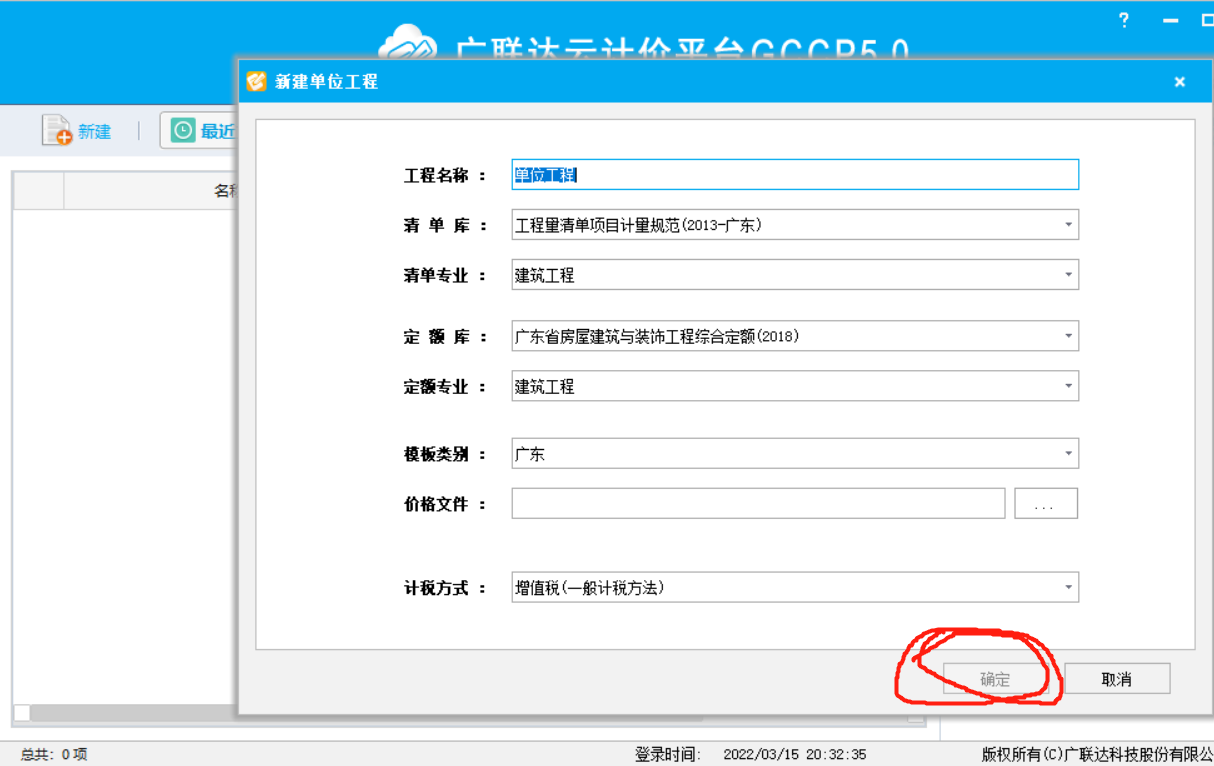The width and height of the screenshot is (1214, 766).
Task: Expand the 清单专业 combo box
Action: [x=795, y=275]
